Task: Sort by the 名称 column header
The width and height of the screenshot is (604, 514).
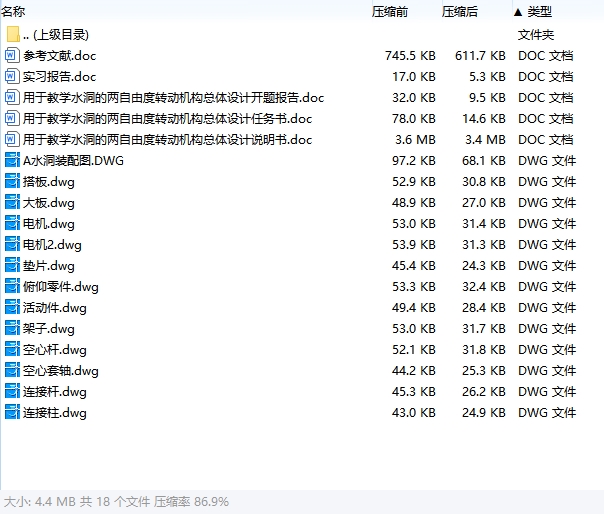Action: 13,12
